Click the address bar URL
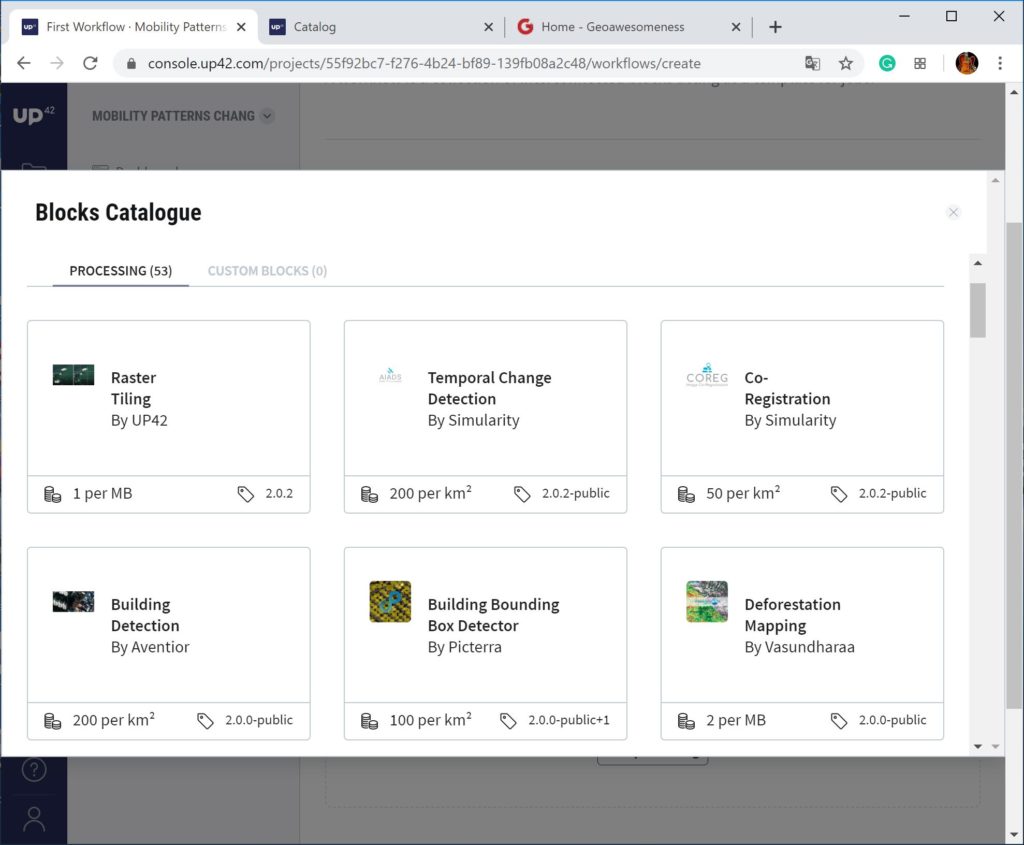This screenshot has height=845, width=1024. (x=424, y=63)
